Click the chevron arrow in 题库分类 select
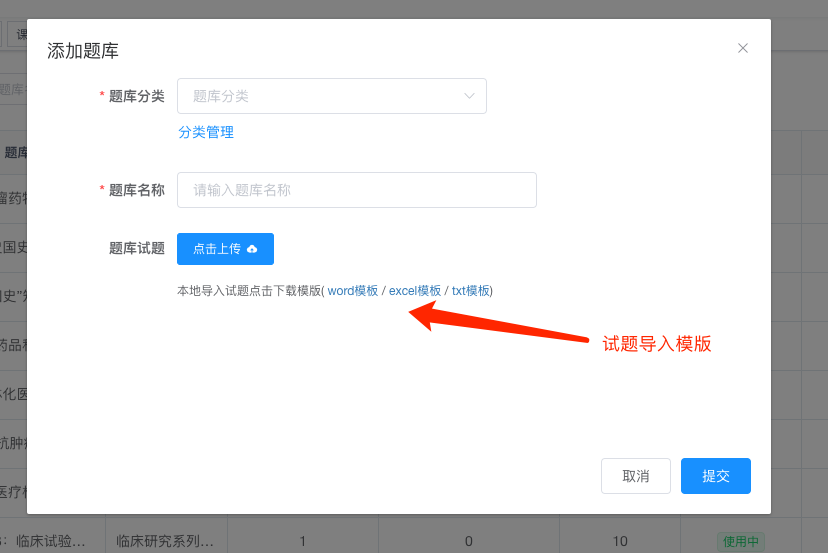This screenshot has width=828, height=553. coord(469,96)
